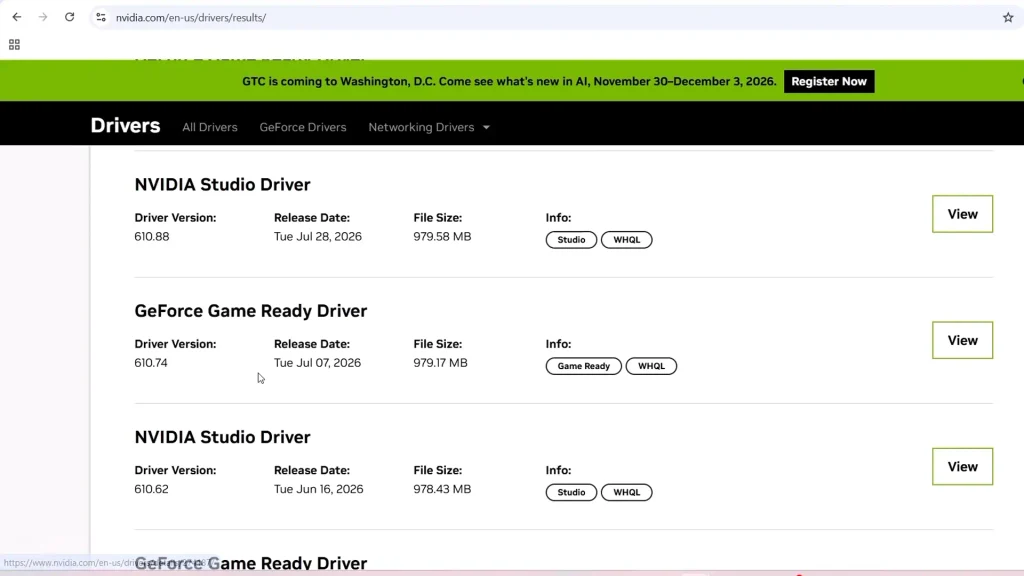View NVIDIA Studio Driver version 610.62
Screen dimensions: 1024x576
click(x=962, y=466)
